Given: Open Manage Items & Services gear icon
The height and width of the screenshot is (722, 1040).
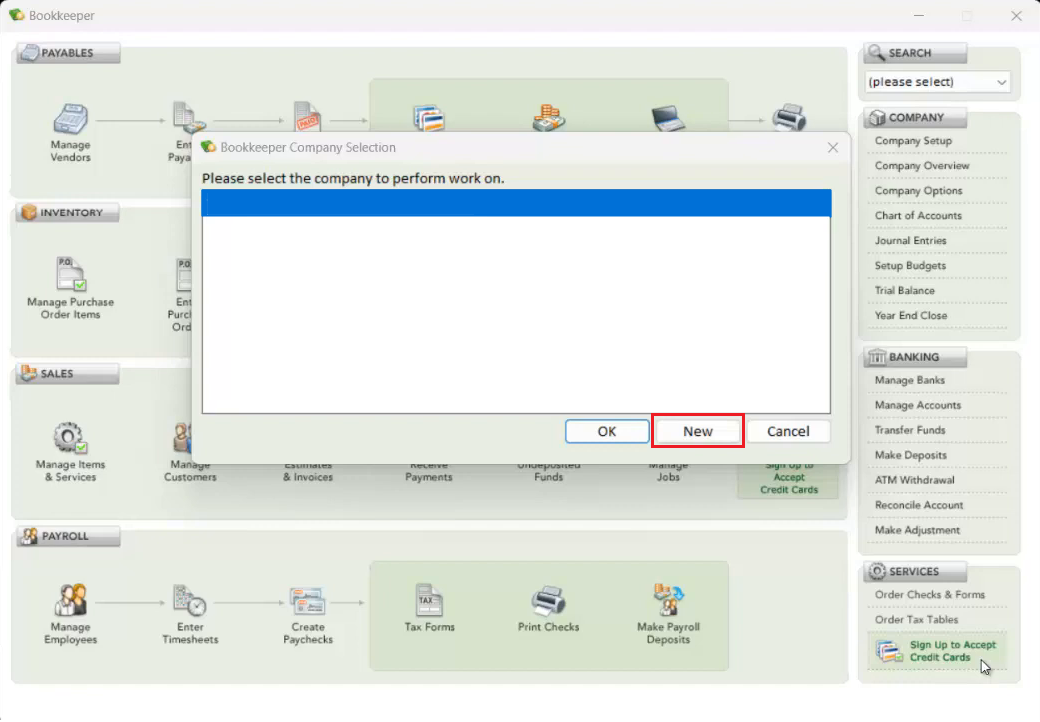Looking at the screenshot, I should (x=70, y=438).
